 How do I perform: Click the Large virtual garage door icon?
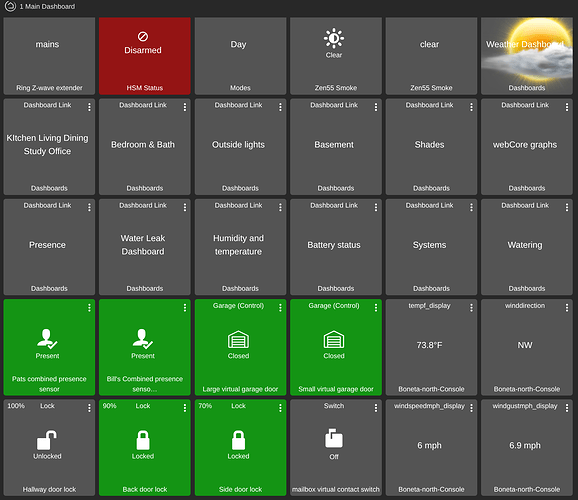[238, 339]
